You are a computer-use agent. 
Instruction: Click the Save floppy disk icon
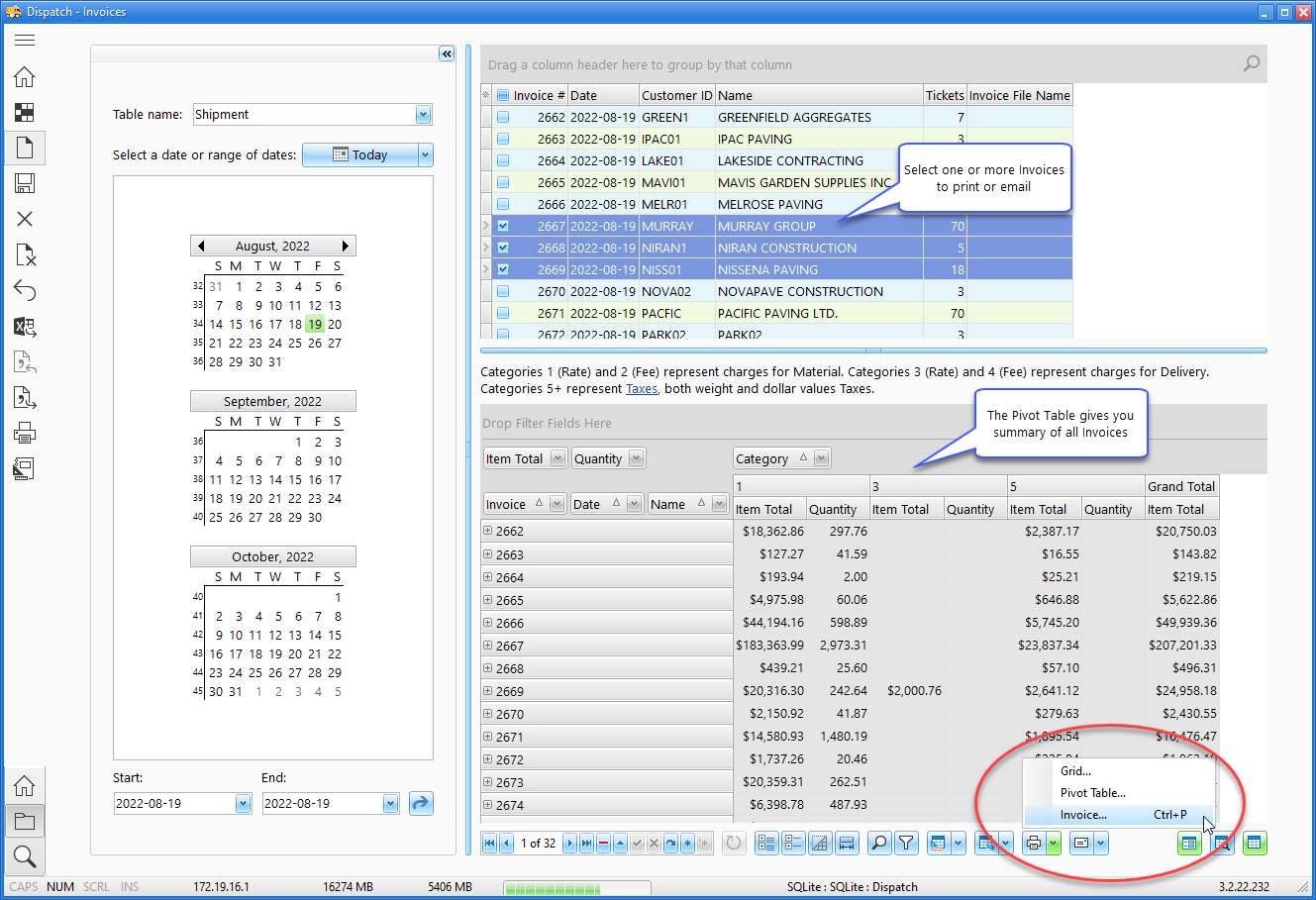25,183
